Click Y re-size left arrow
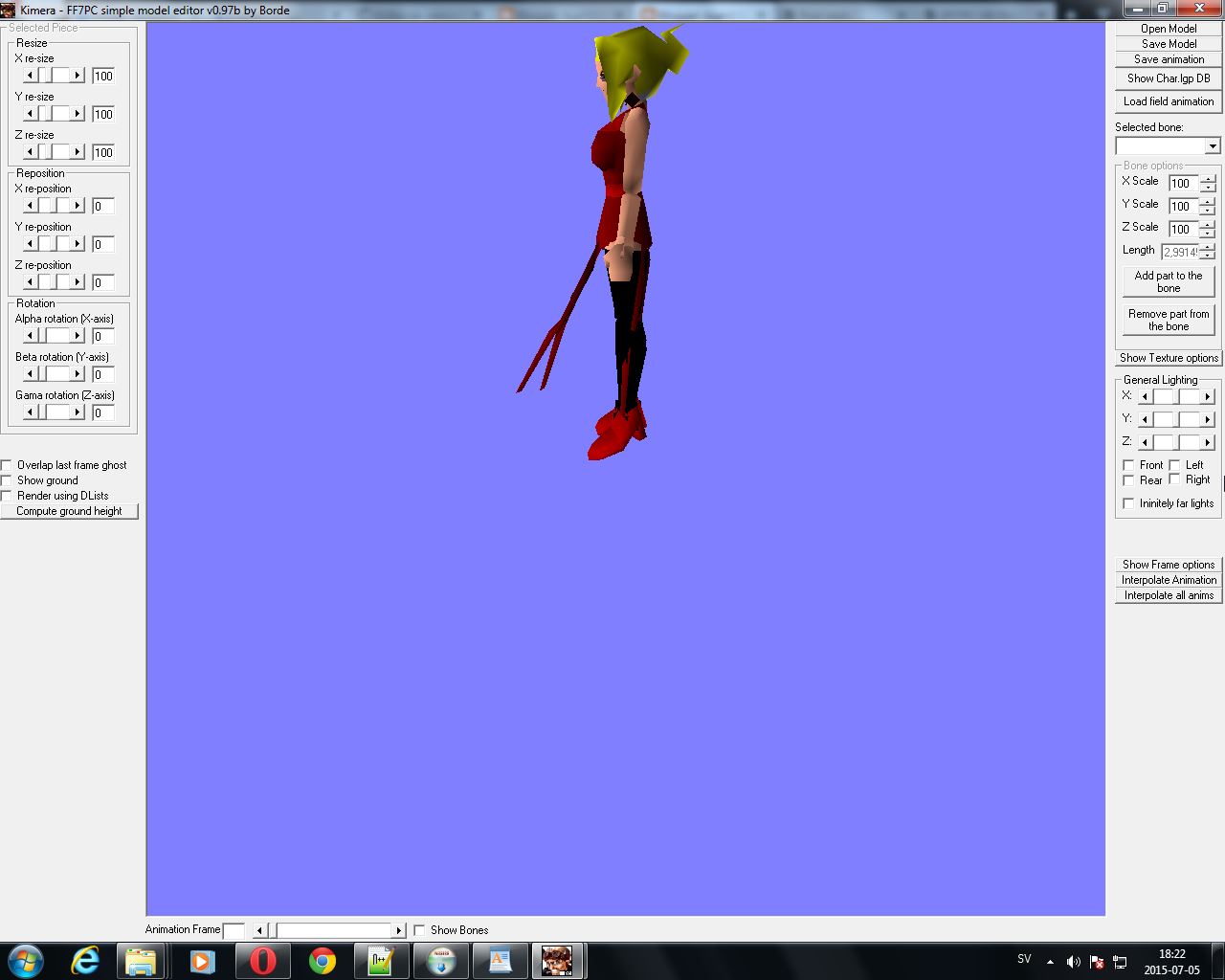 (30, 113)
